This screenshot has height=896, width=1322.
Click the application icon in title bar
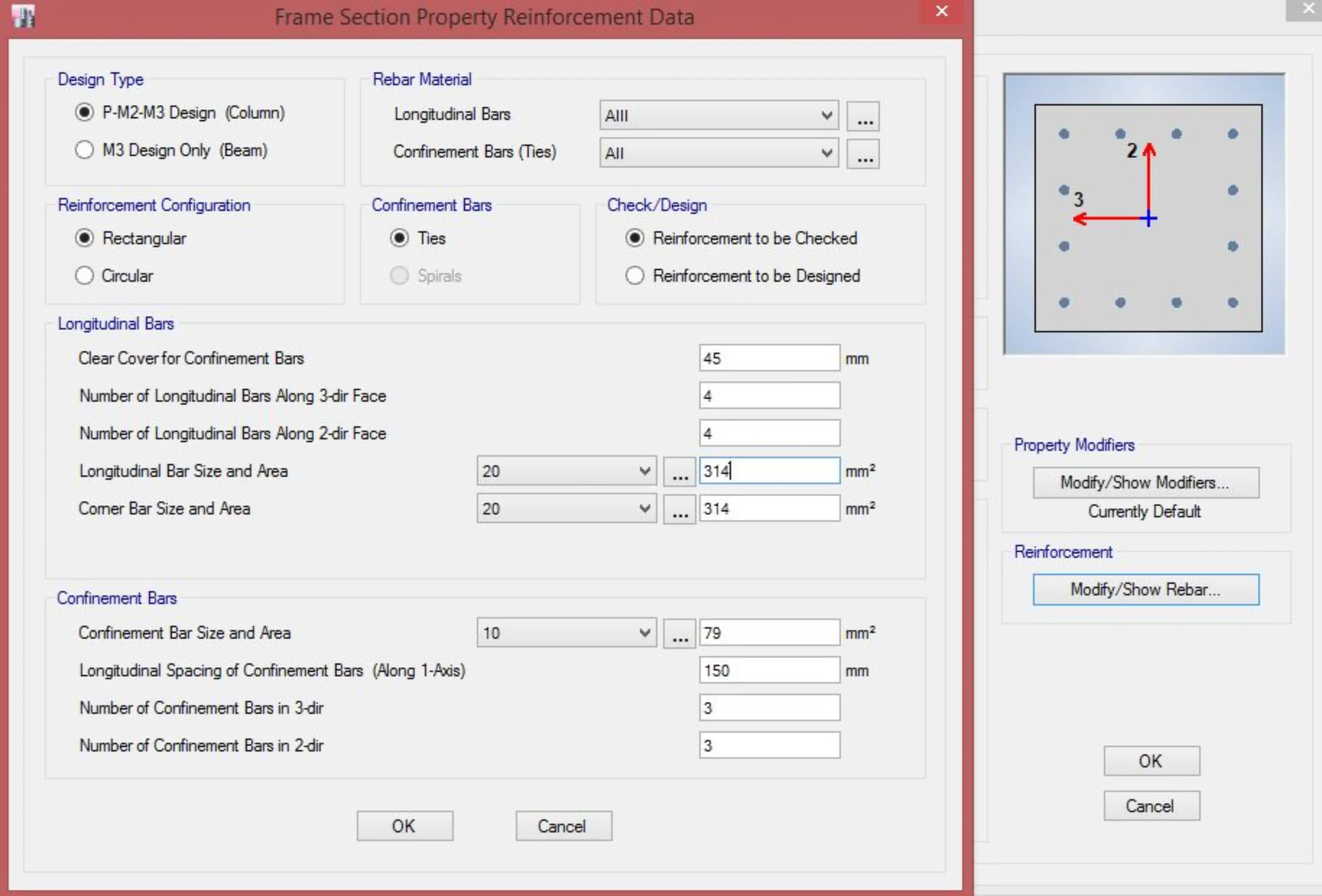pos(23,15)
